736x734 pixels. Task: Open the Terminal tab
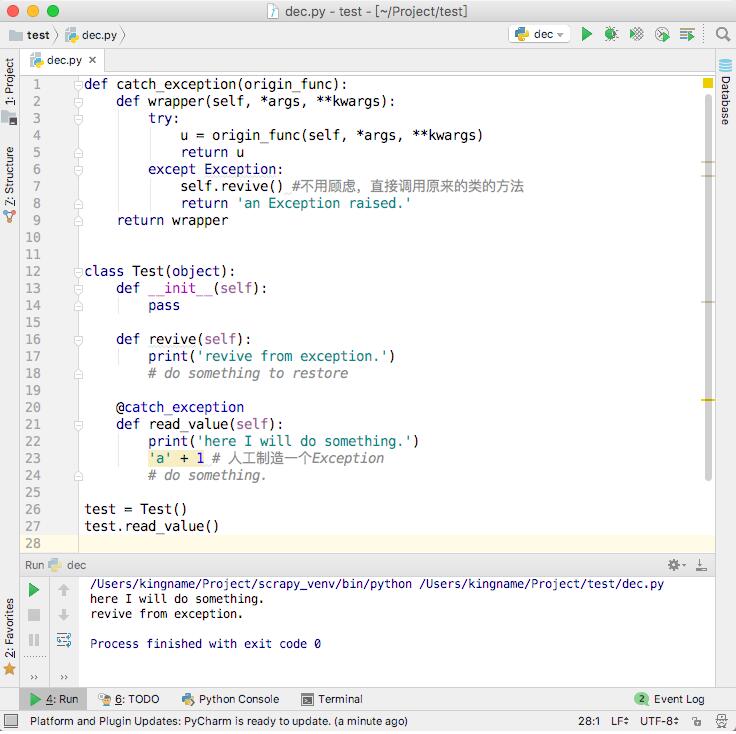click(332, 700)
